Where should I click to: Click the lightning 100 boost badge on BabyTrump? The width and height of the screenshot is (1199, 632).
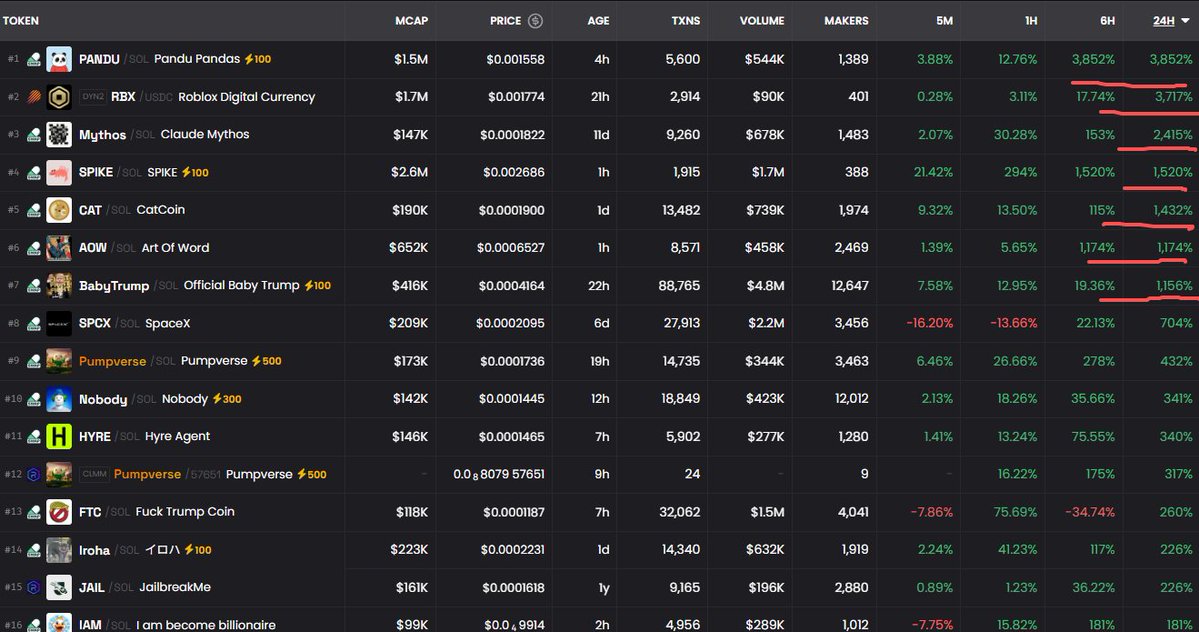pos(317,286)
